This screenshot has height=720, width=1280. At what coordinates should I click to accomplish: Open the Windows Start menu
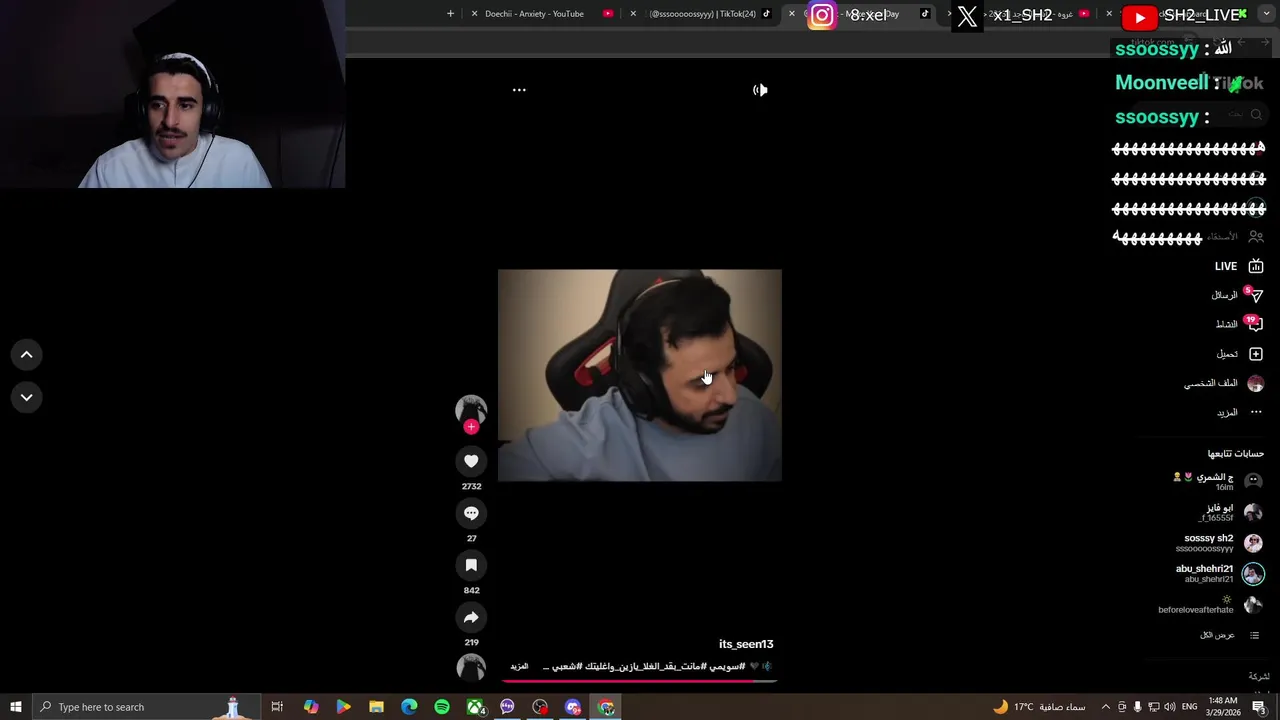pos(16,707)
